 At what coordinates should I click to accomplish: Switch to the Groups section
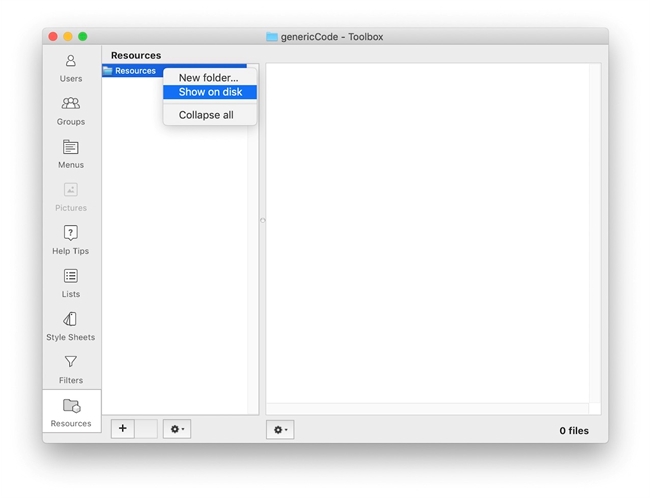pyautogui.click(x=71, y=110)
